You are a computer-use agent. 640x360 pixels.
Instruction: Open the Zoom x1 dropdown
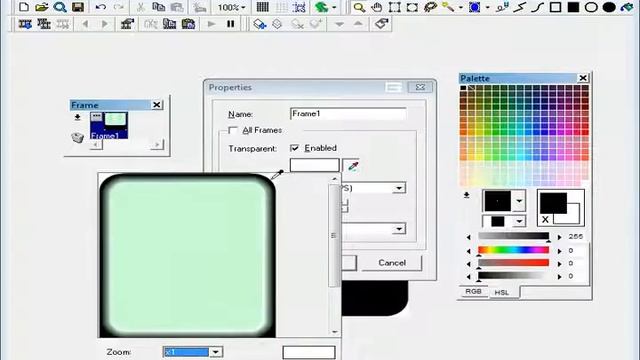point(216,352)
